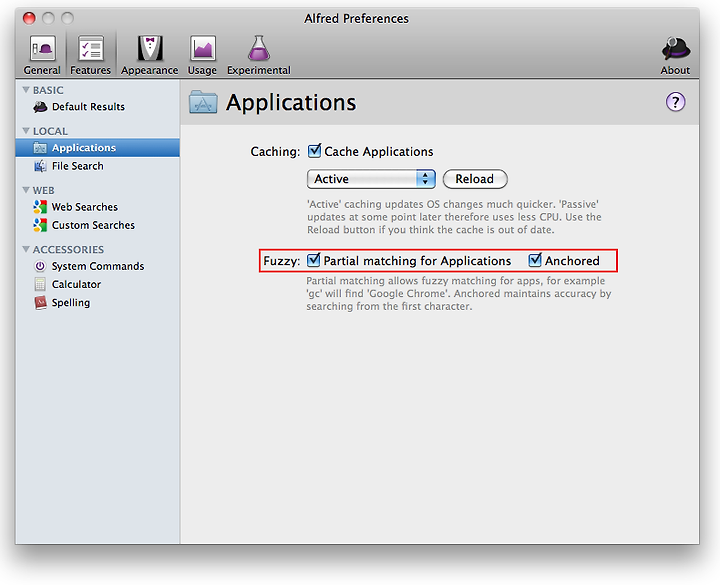Collapse the BASIC section triangle
The width and height of the screenshot is (720, 585).
(x=26, y=90)
